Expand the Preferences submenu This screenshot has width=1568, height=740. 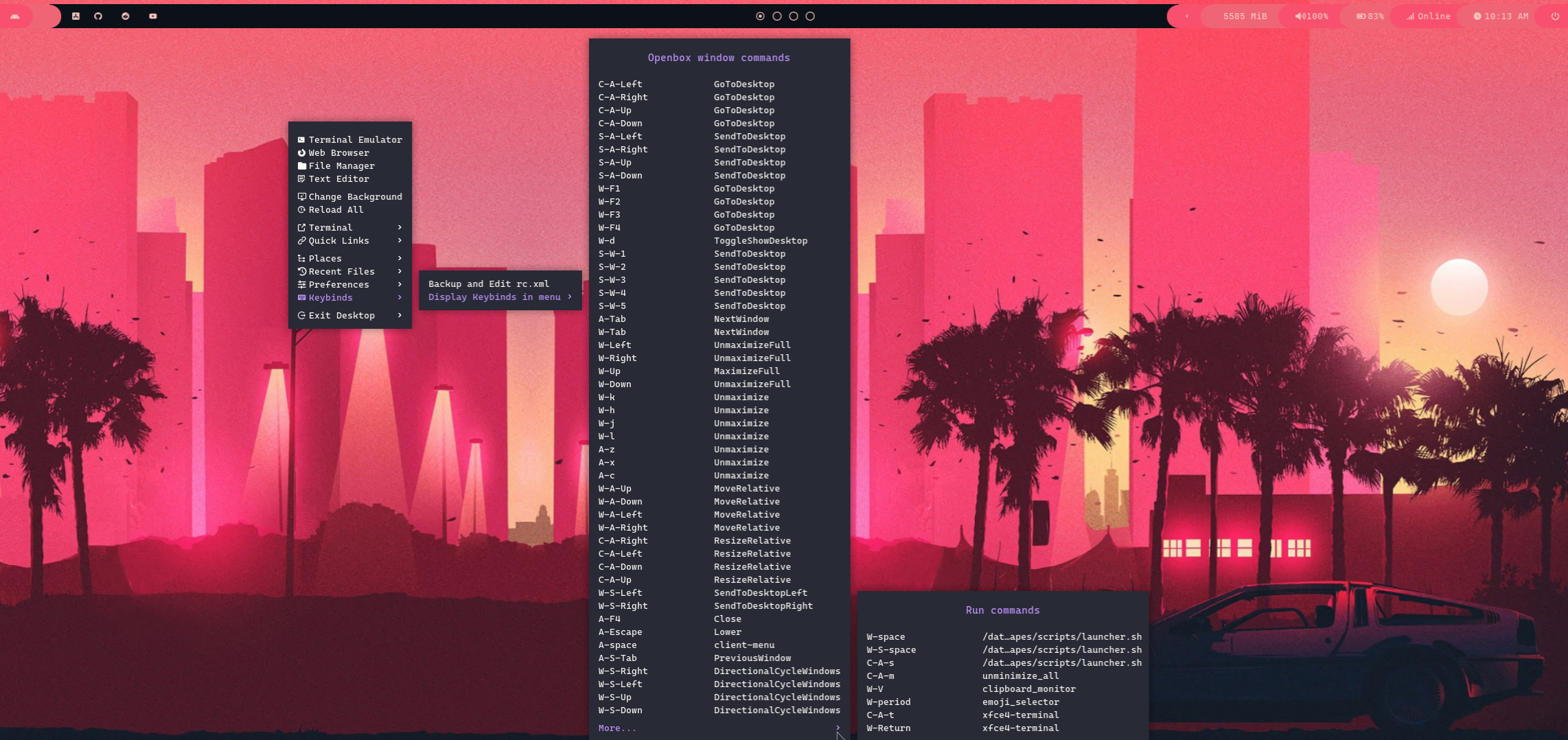350,284
